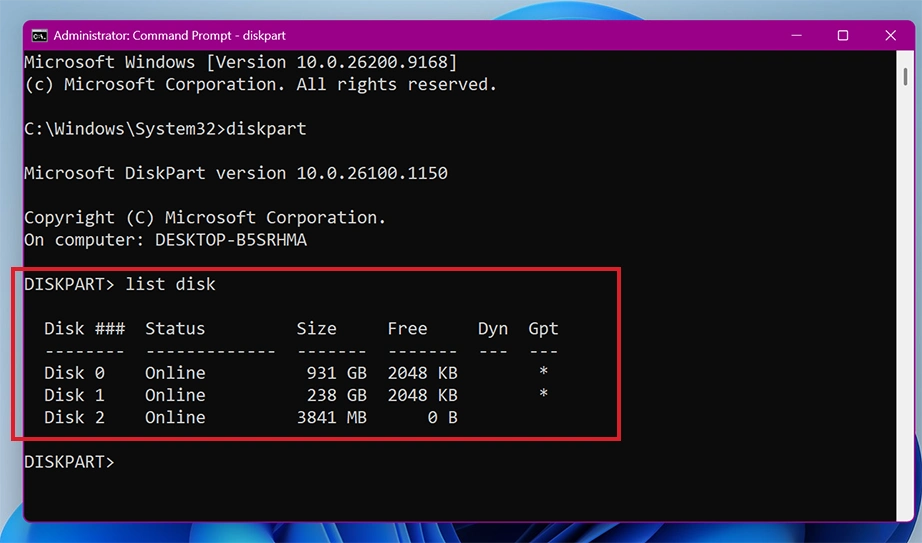Click the vertical scrollbar thumb
The width and height of the screenshot is (922, 543).
pos(906,76)
